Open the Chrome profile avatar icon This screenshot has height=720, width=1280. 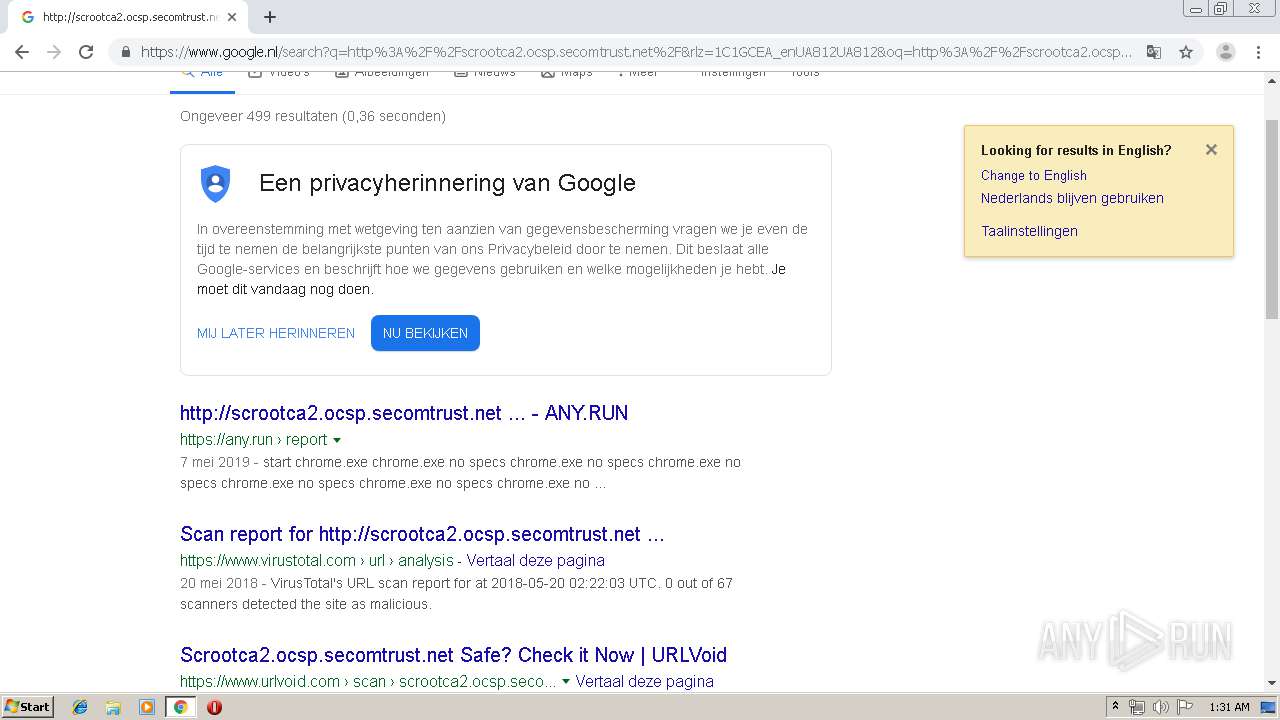(1225, 52)
